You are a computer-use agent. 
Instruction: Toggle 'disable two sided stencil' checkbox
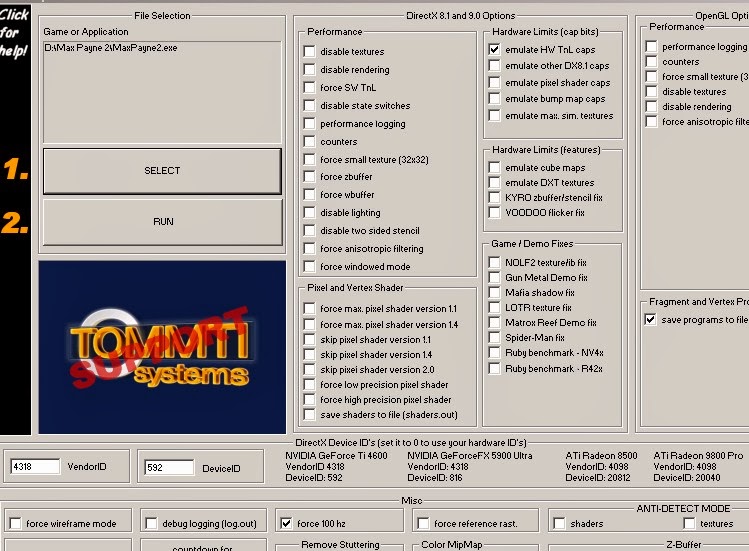[x=310, y=230]
